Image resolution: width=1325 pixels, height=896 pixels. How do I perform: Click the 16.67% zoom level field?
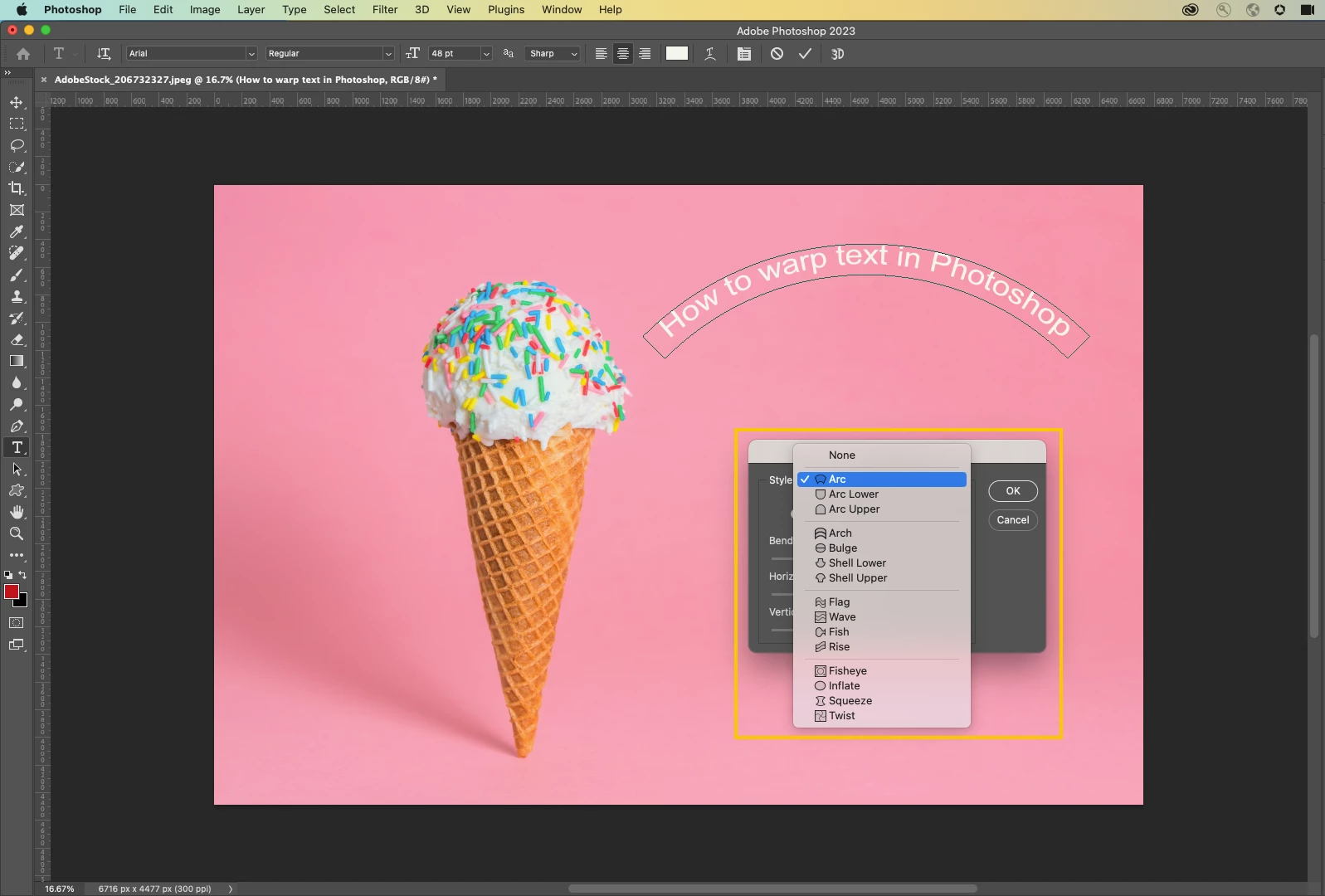[60, 889]
